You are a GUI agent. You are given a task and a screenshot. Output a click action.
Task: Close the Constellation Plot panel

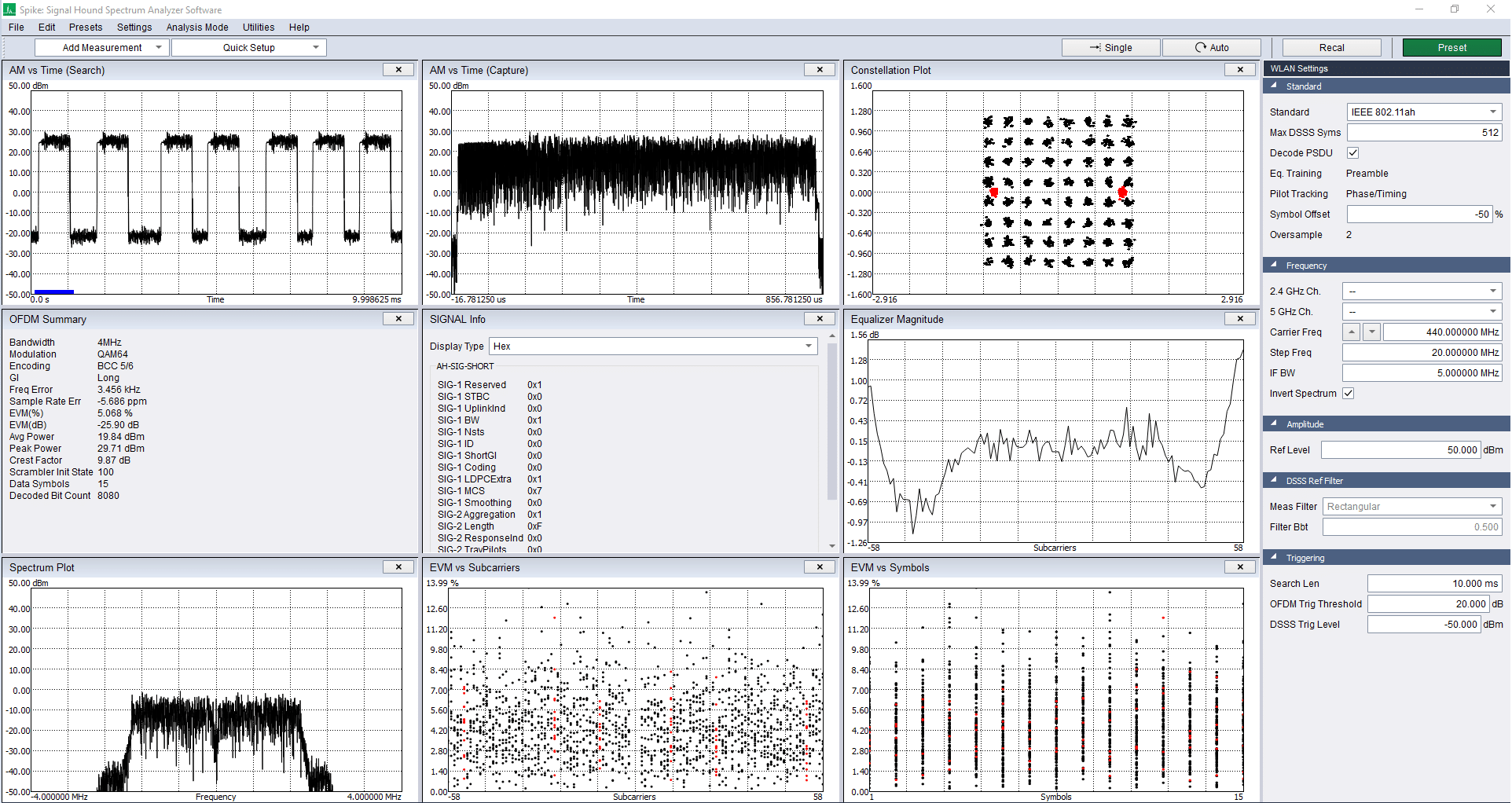point(1240,70)
